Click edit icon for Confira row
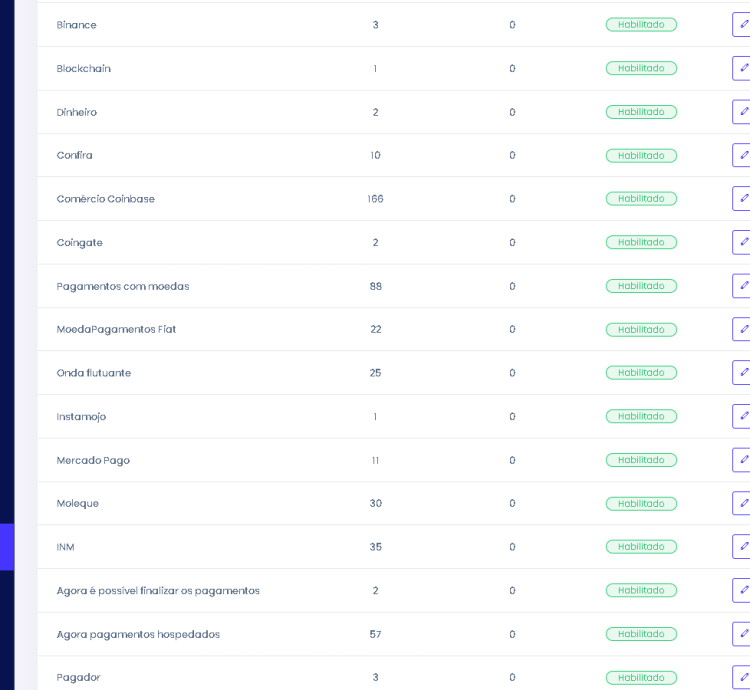The width and height of the screenshot is (750, 690). coord(742,155)
